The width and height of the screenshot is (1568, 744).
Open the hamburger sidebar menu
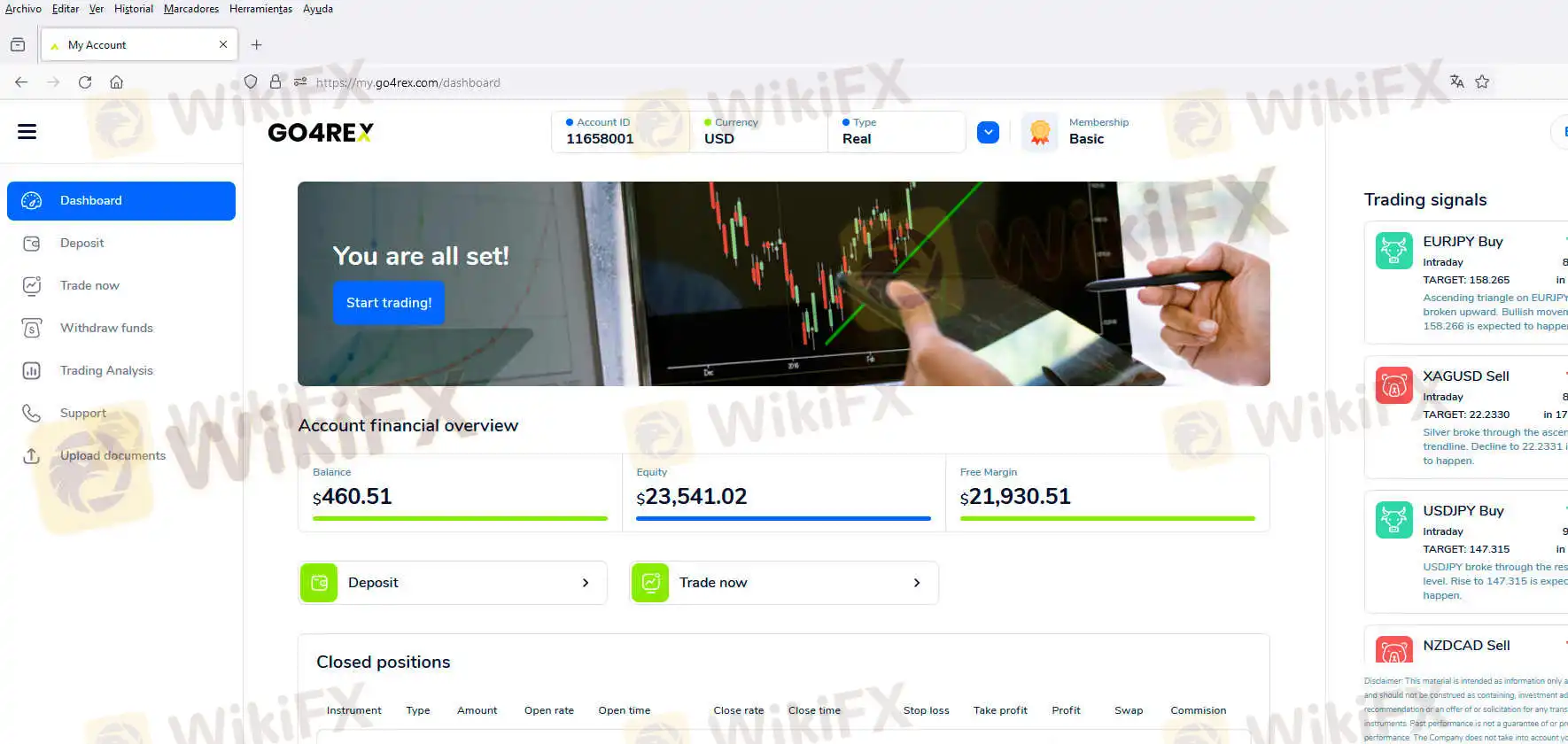pos(27,132)
